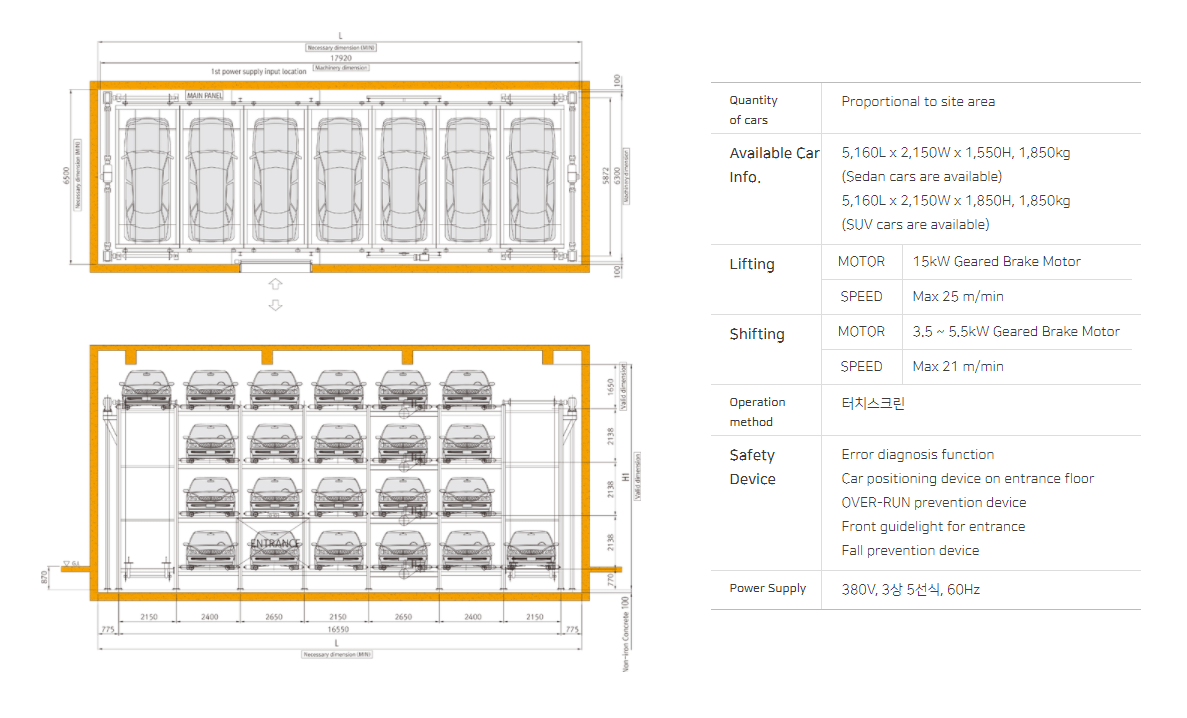Select the 'Max 21 m/min' shifting speed
The width and height of the screenshot is (1187, 718).
pyautogui.click(x=958, y=366)
